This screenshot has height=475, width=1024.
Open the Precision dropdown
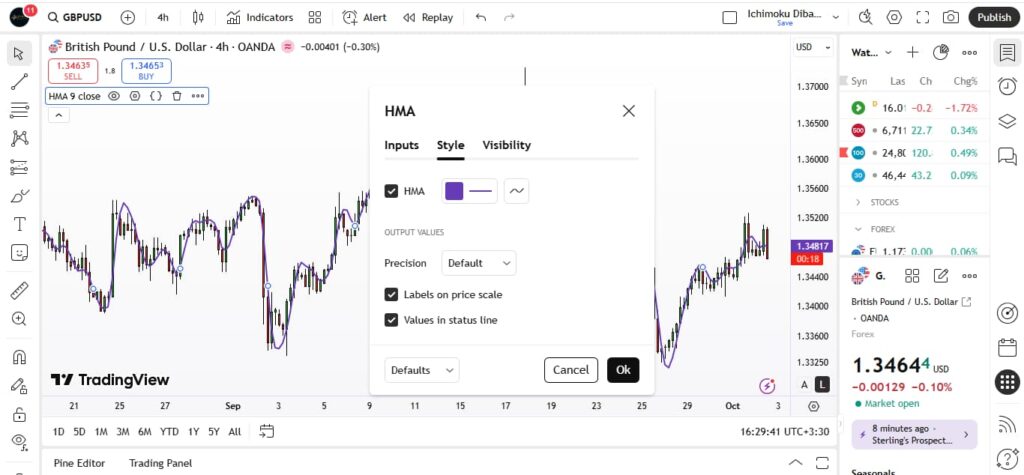(479, 263)
